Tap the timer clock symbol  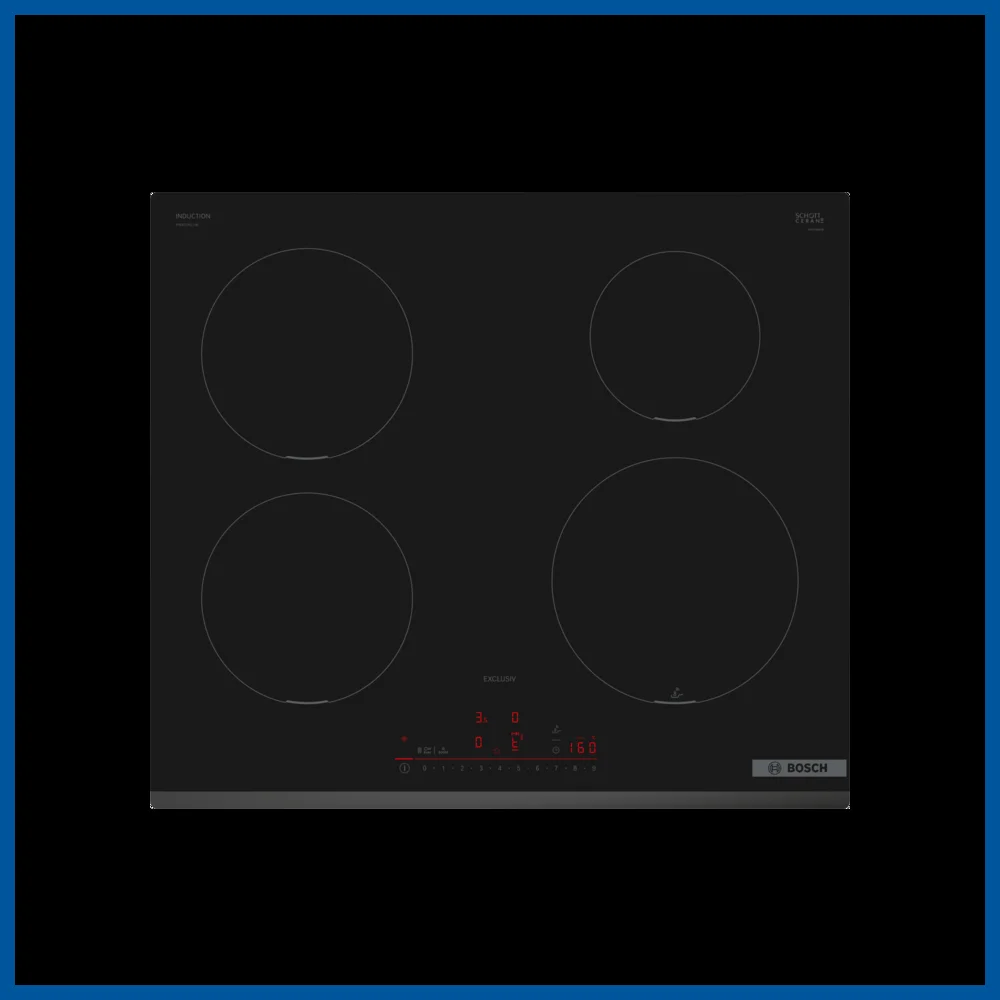[556, 750]
